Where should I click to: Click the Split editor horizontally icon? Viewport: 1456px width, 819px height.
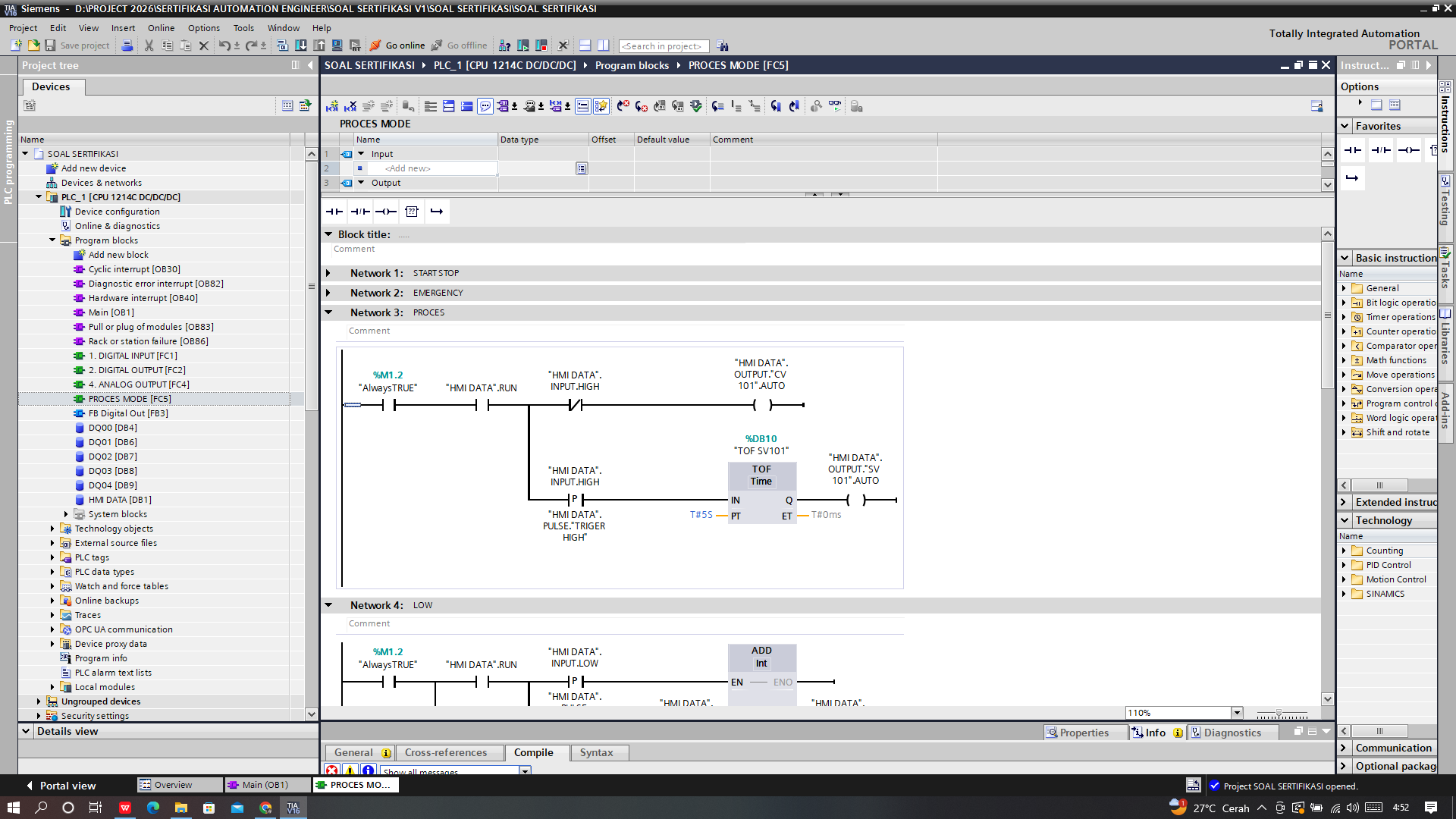point(585,45)
